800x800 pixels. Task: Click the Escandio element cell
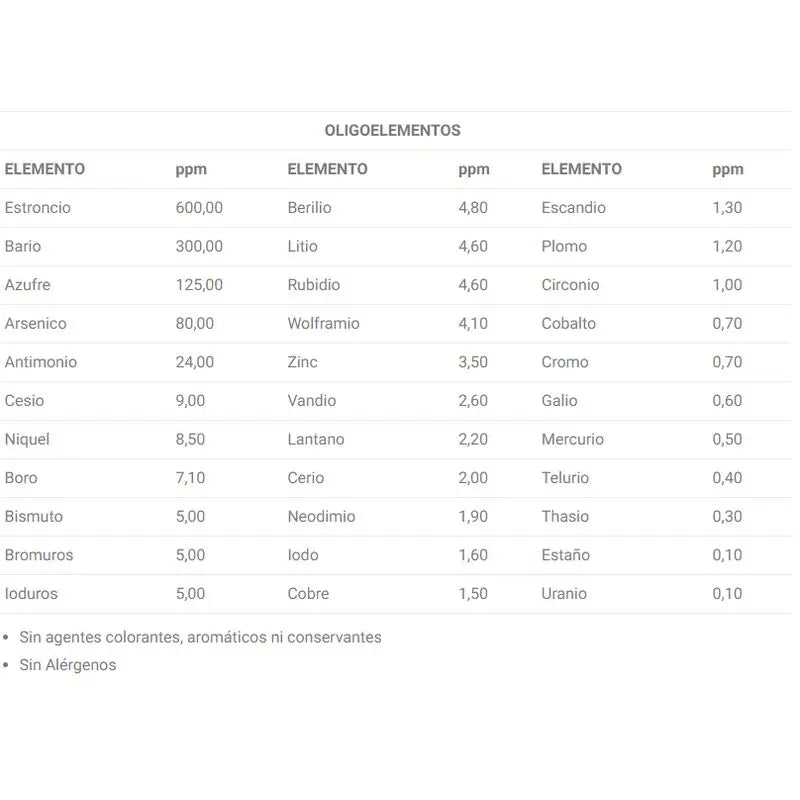pos(573,208)
